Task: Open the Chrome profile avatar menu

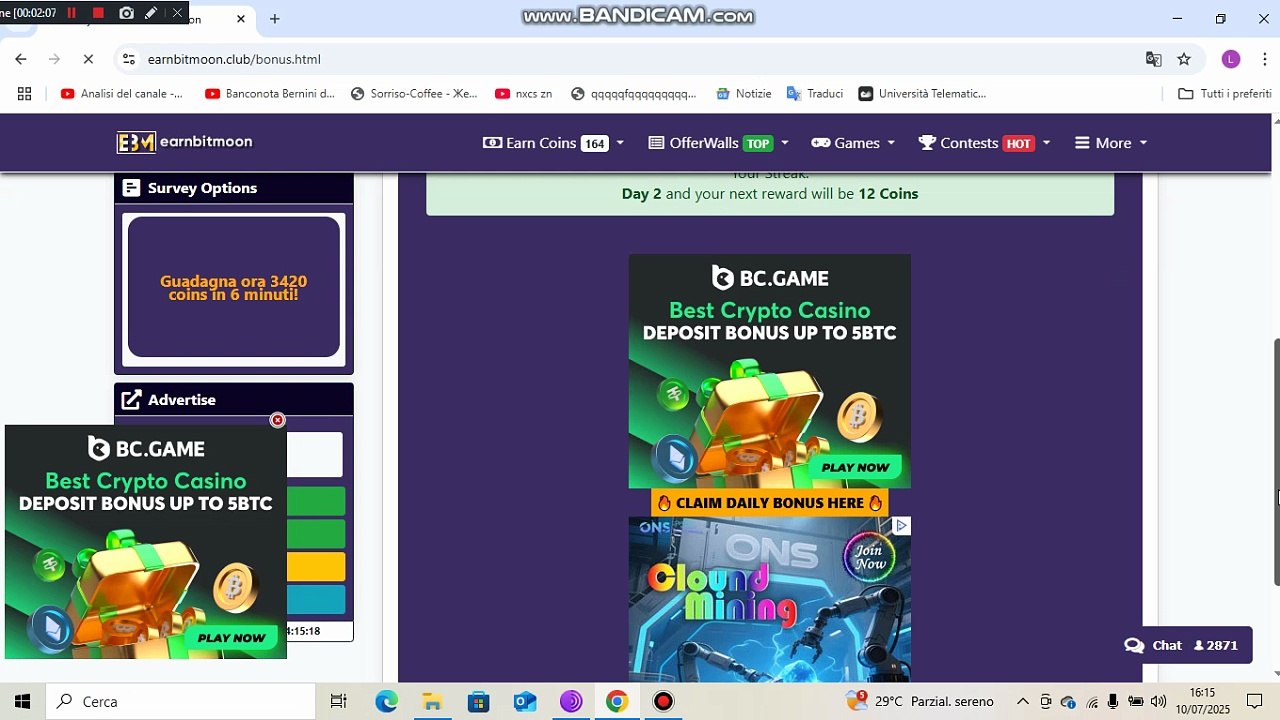Action: coord(1231,59)
